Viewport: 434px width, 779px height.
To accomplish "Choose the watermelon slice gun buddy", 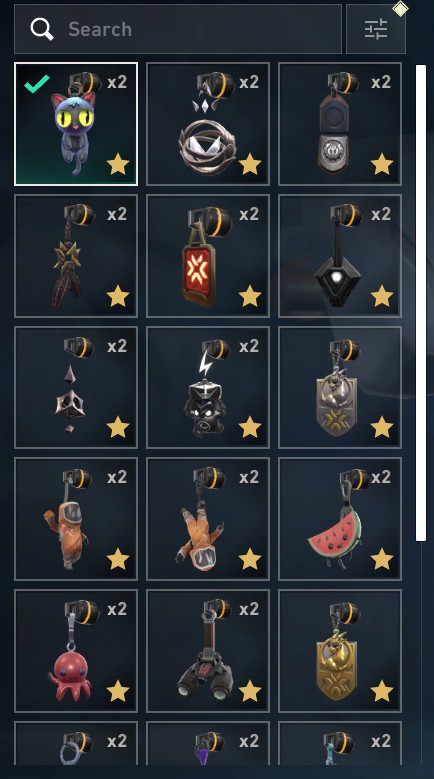I will (340, 519).
